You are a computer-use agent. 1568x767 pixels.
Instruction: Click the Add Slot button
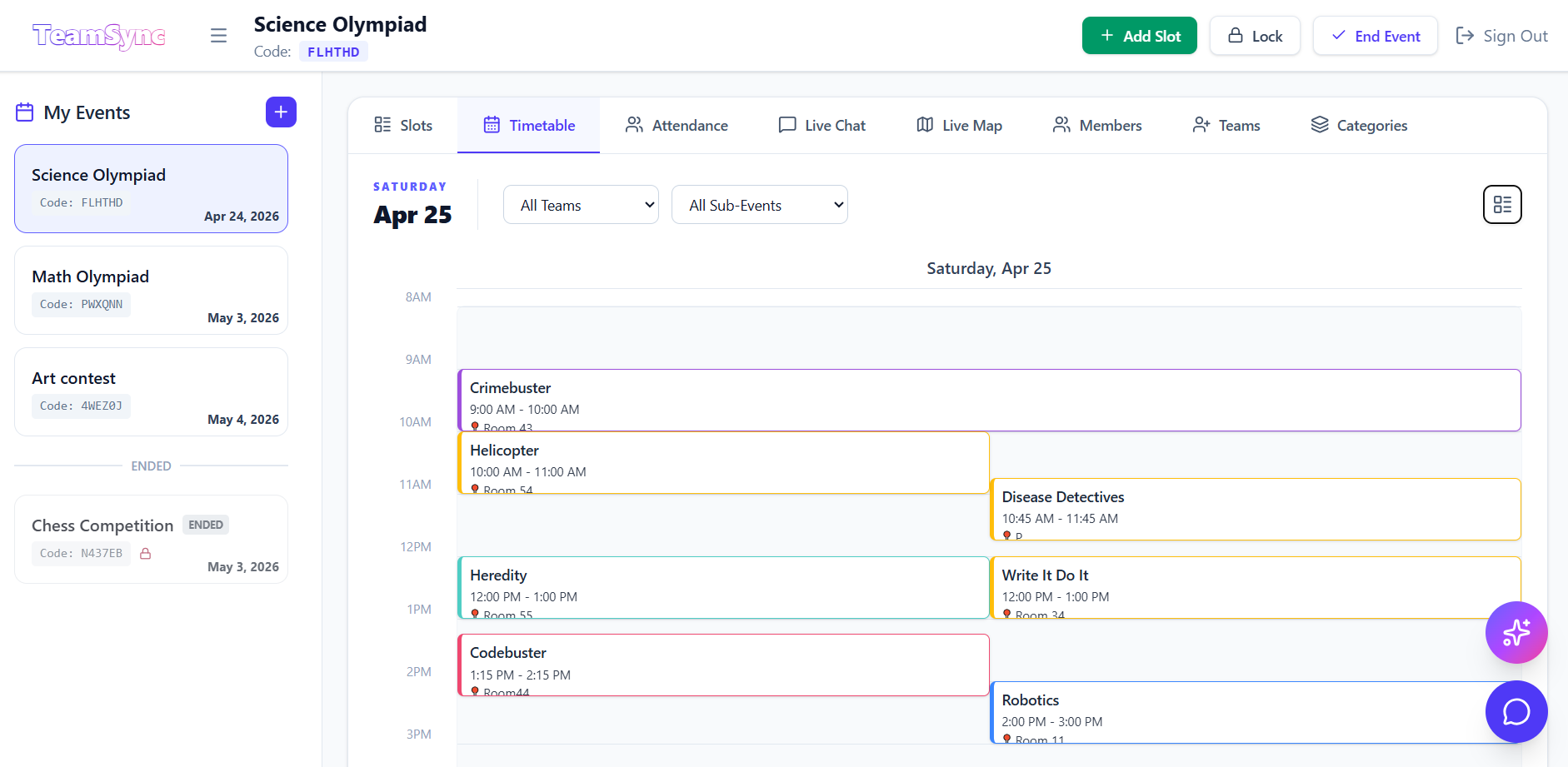tap(1140, 36)
